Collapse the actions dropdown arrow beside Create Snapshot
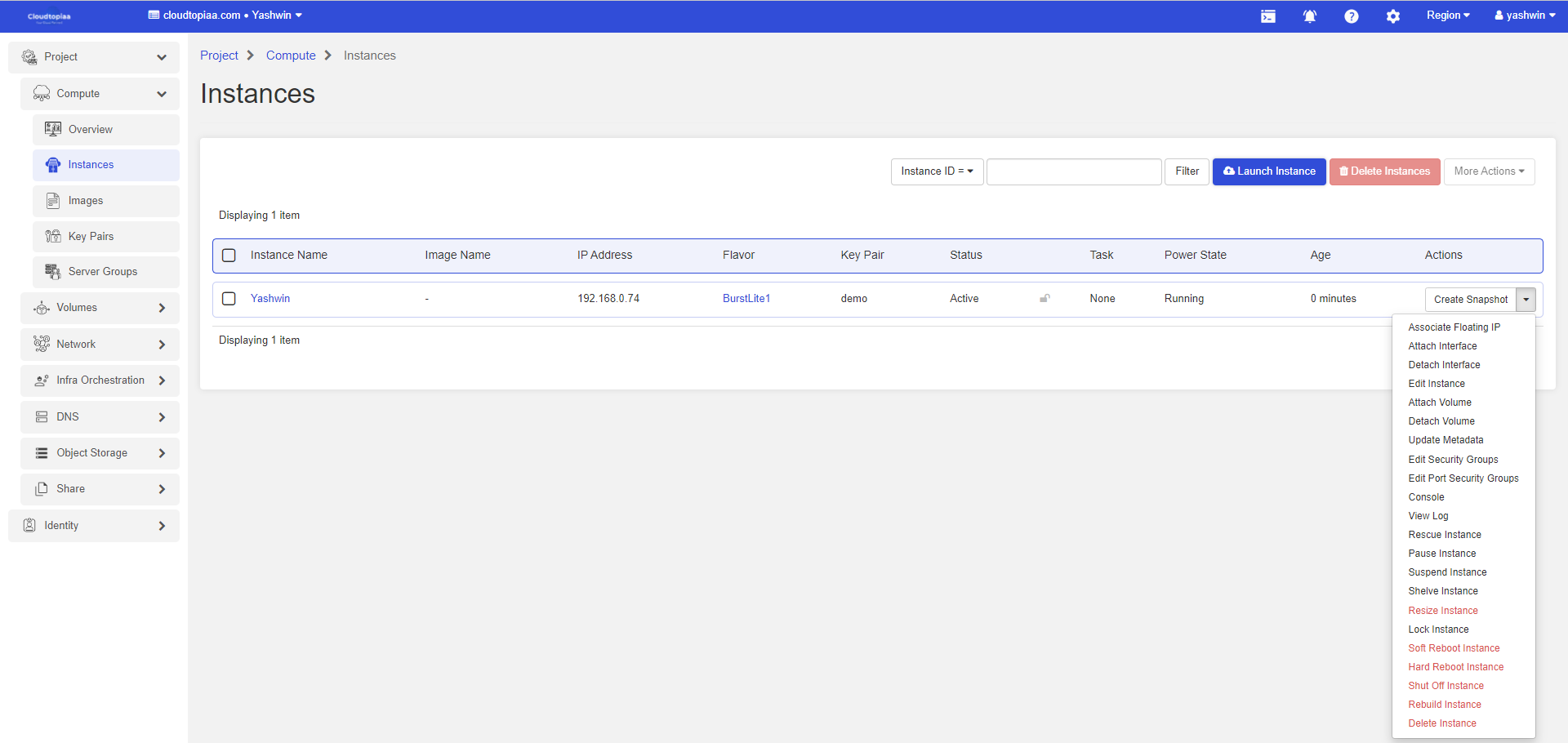Screen dimensions: 1568x743 pyautogui.click(x=1526, y=300)
